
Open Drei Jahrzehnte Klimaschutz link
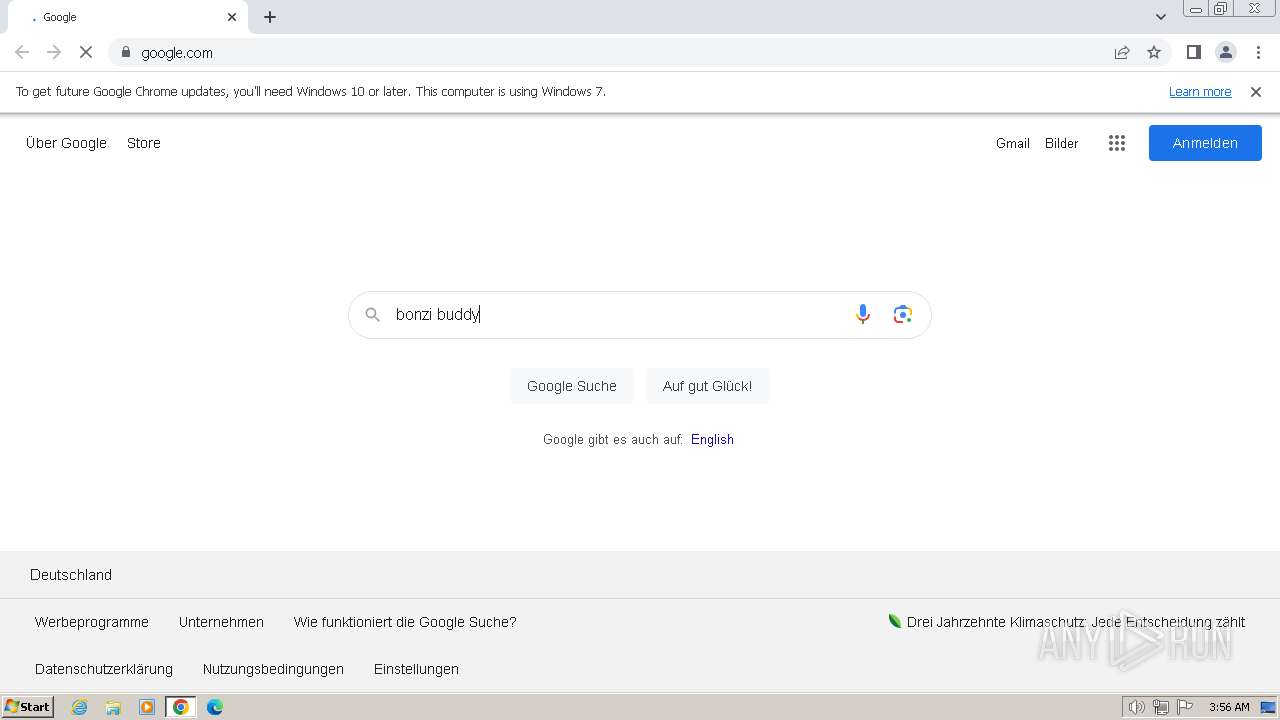(x=1067, y=622)
